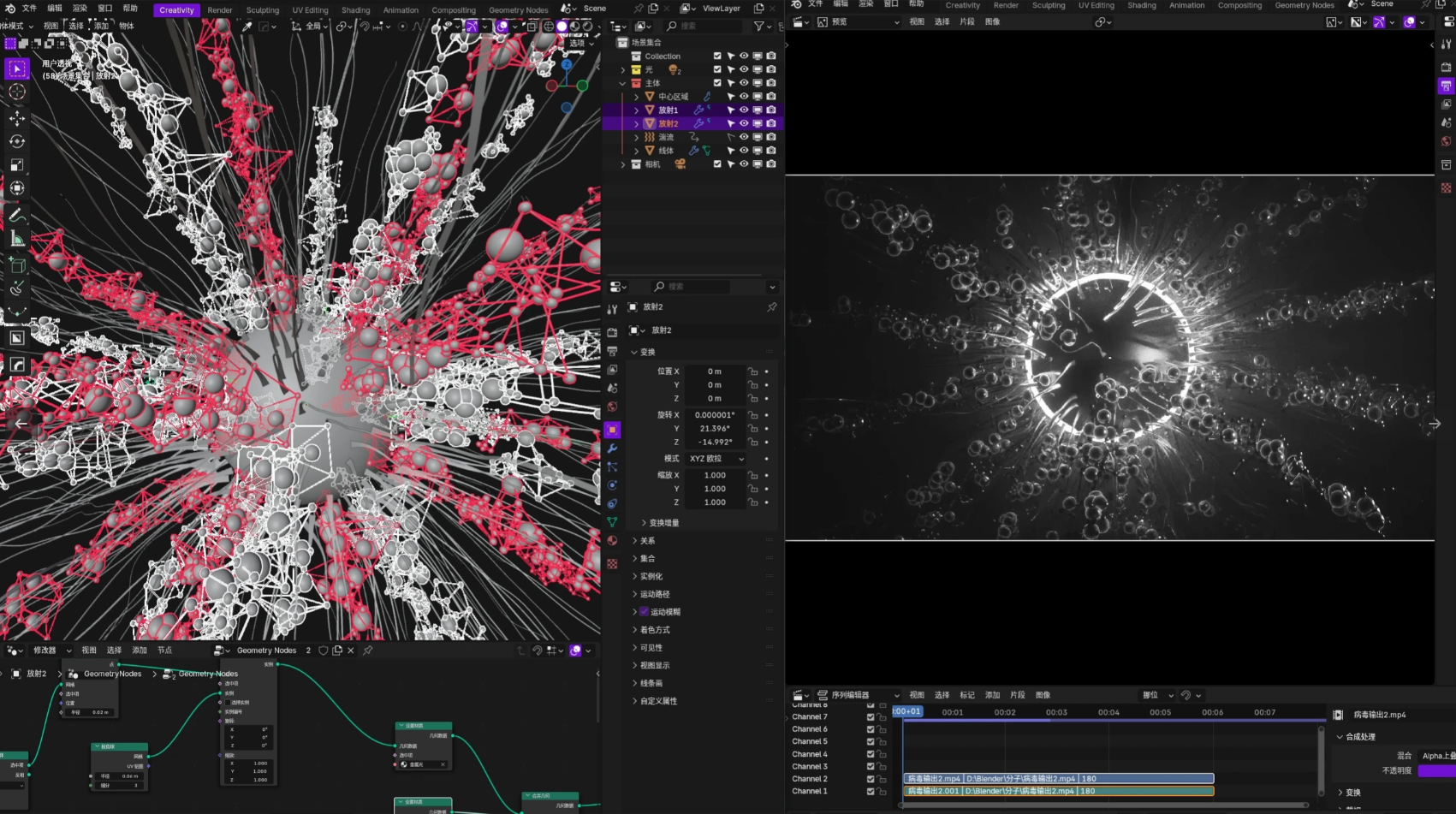Screen dimensions: 1456x814
Task: Expand the 线体 object in outliner
Action: (636, 151)
